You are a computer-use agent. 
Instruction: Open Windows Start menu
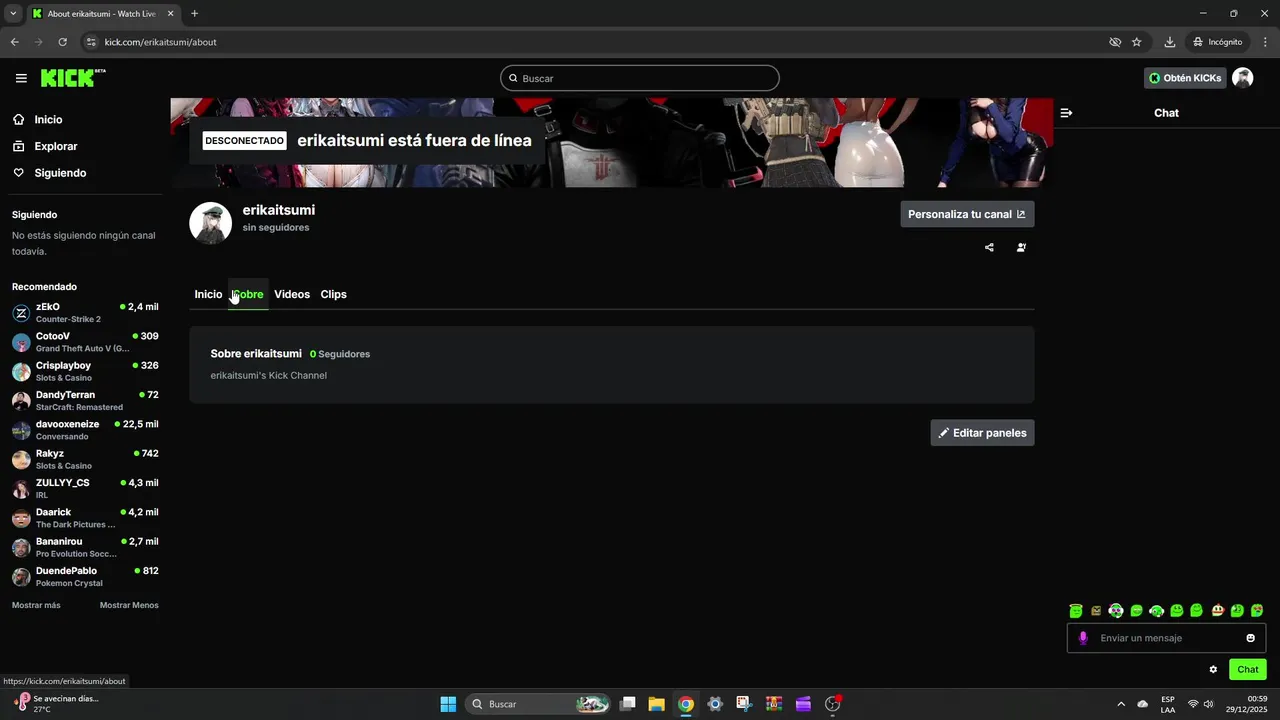pos(448,704)
